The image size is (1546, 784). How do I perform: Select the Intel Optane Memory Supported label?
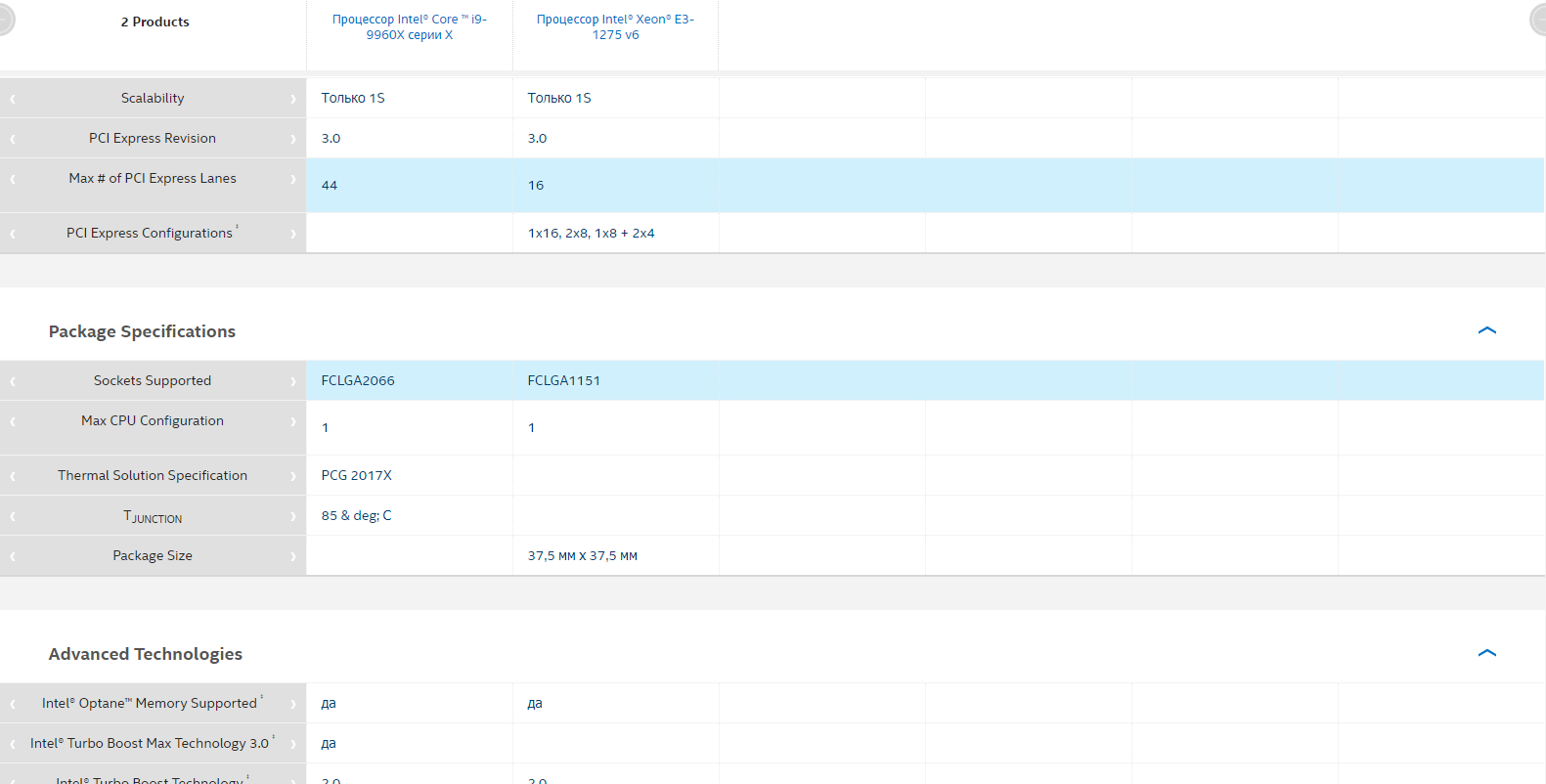coord(150,703)
